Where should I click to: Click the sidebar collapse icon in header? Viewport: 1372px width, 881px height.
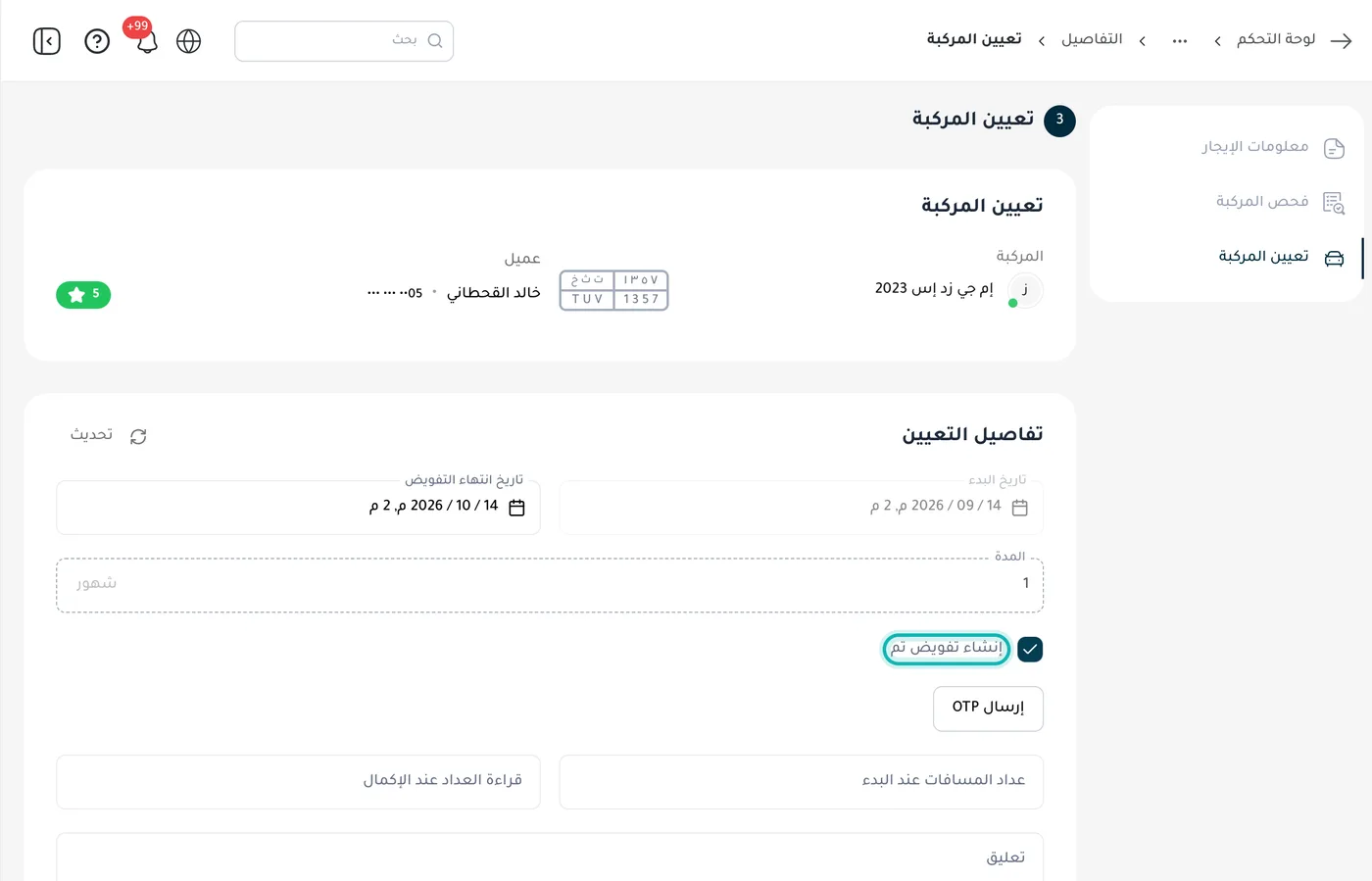47,41
